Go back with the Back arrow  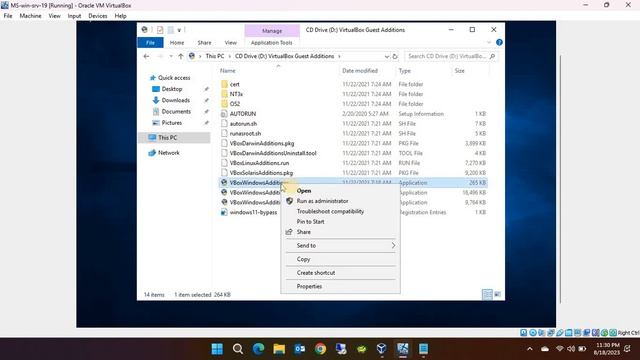point(146,56)
